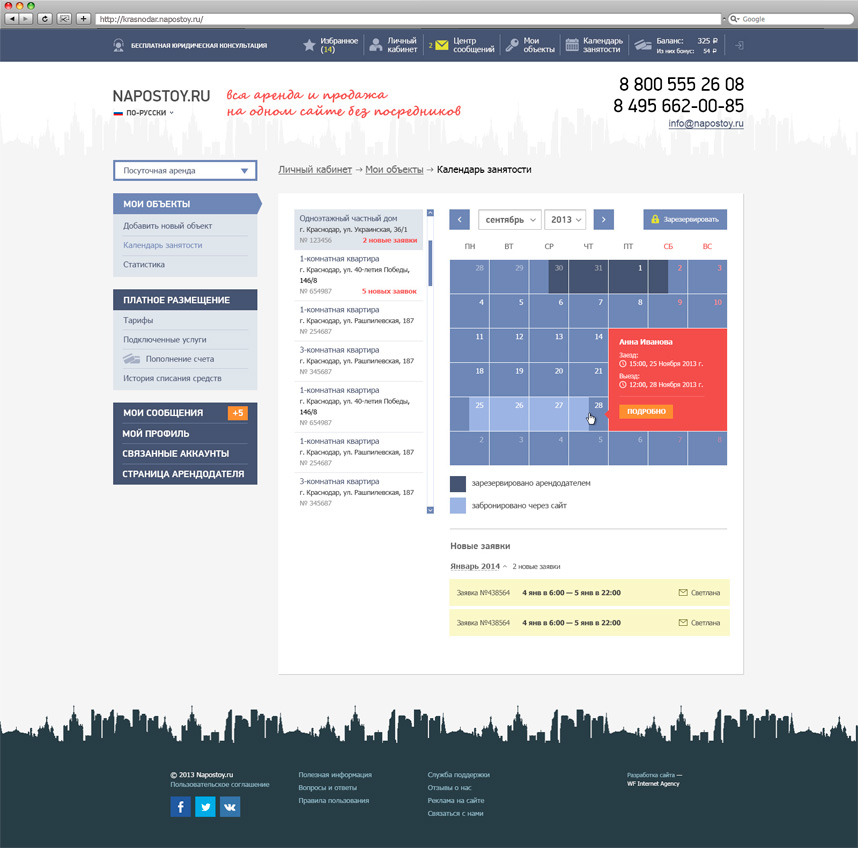The height and width of the screenshot is (848, 858).
Task: Click the info@napostoy.ru email link
Action: click(706, 124)
